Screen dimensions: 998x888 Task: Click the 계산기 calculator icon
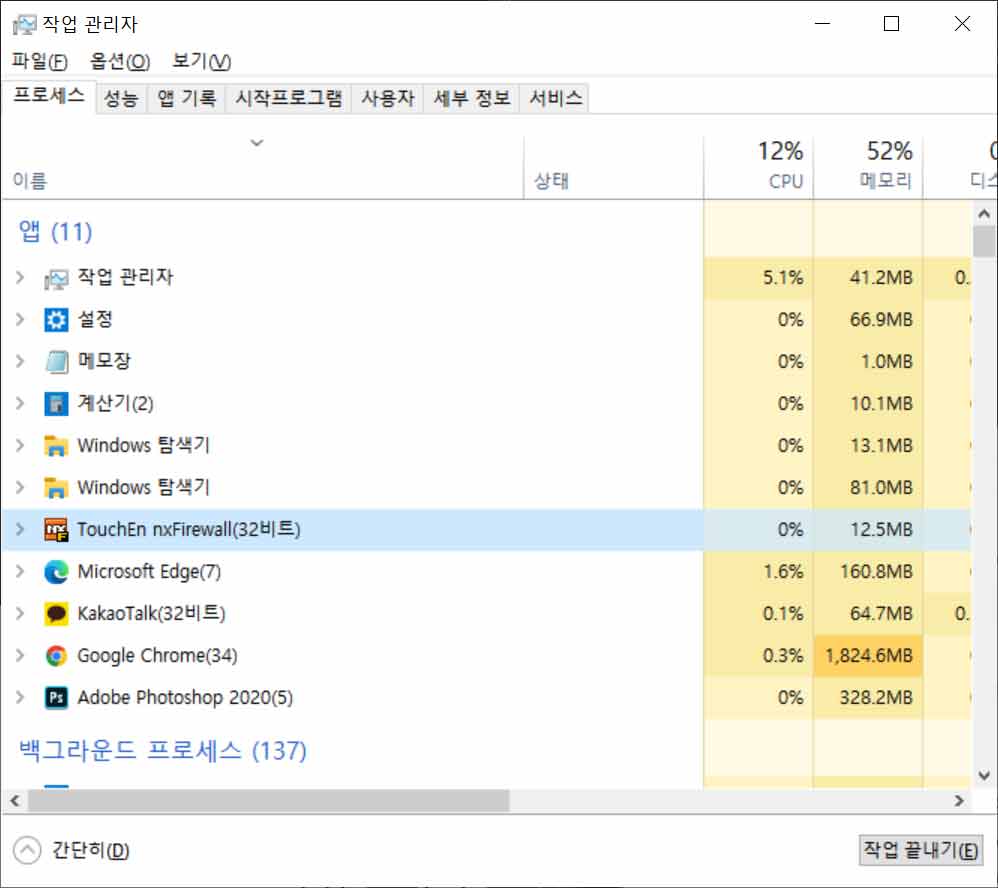point(56,404)
